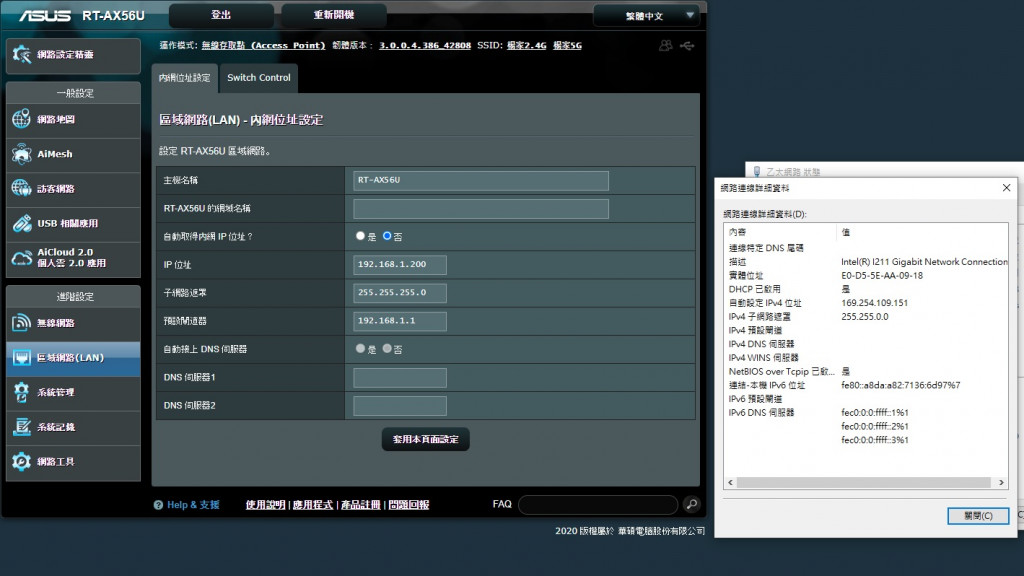
Task: Click the user status icon in header
Action: pyautogui.click(x=665, y=46)
